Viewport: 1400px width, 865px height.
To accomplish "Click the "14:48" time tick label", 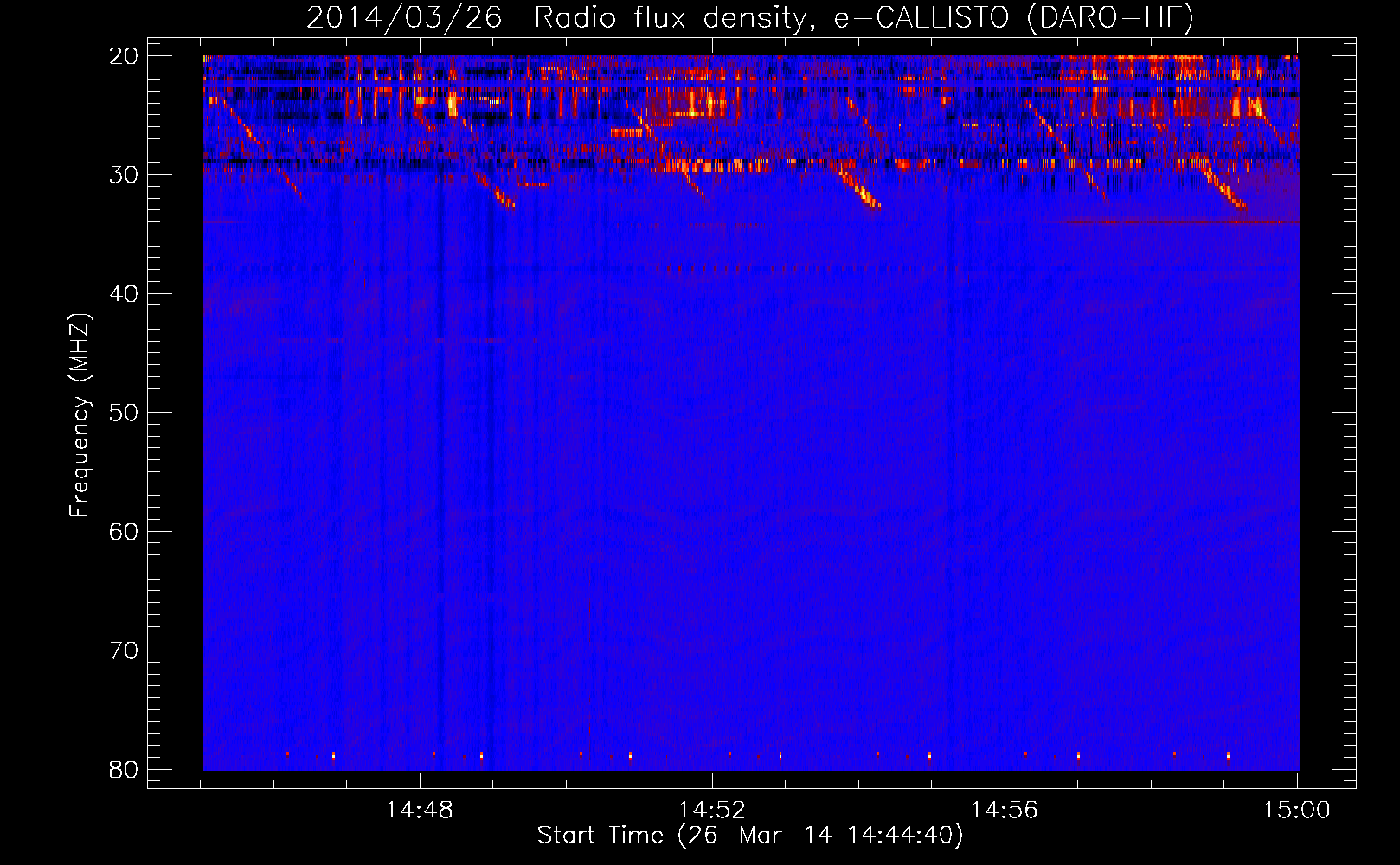I will pyautogui.click(x=420, y=811).
